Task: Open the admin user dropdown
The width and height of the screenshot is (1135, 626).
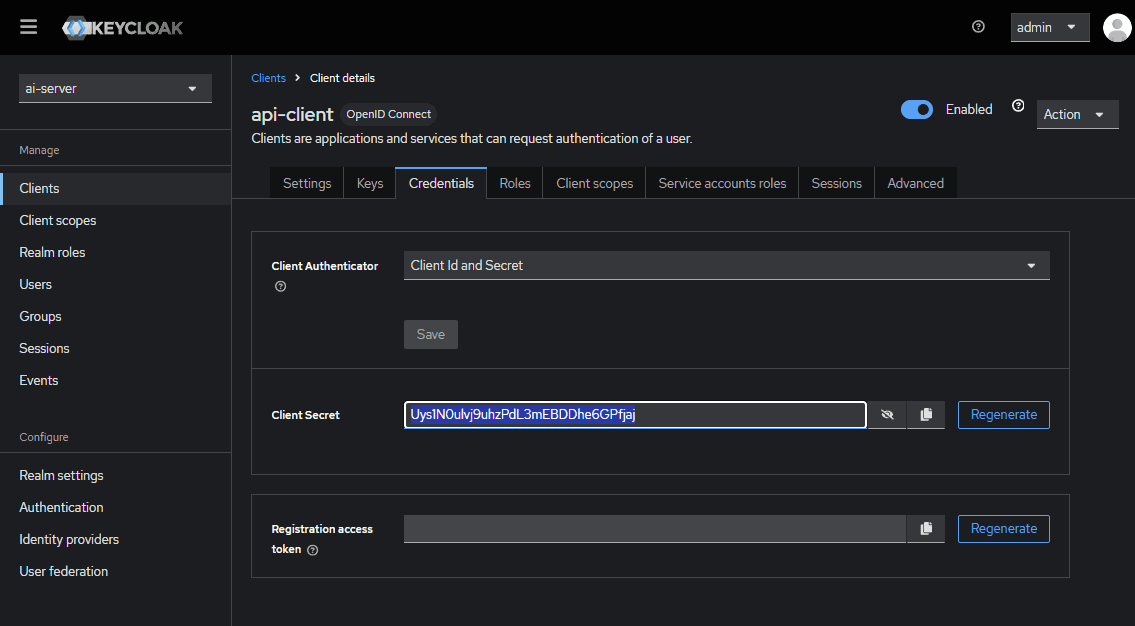Action: [x=1050, y=28]
